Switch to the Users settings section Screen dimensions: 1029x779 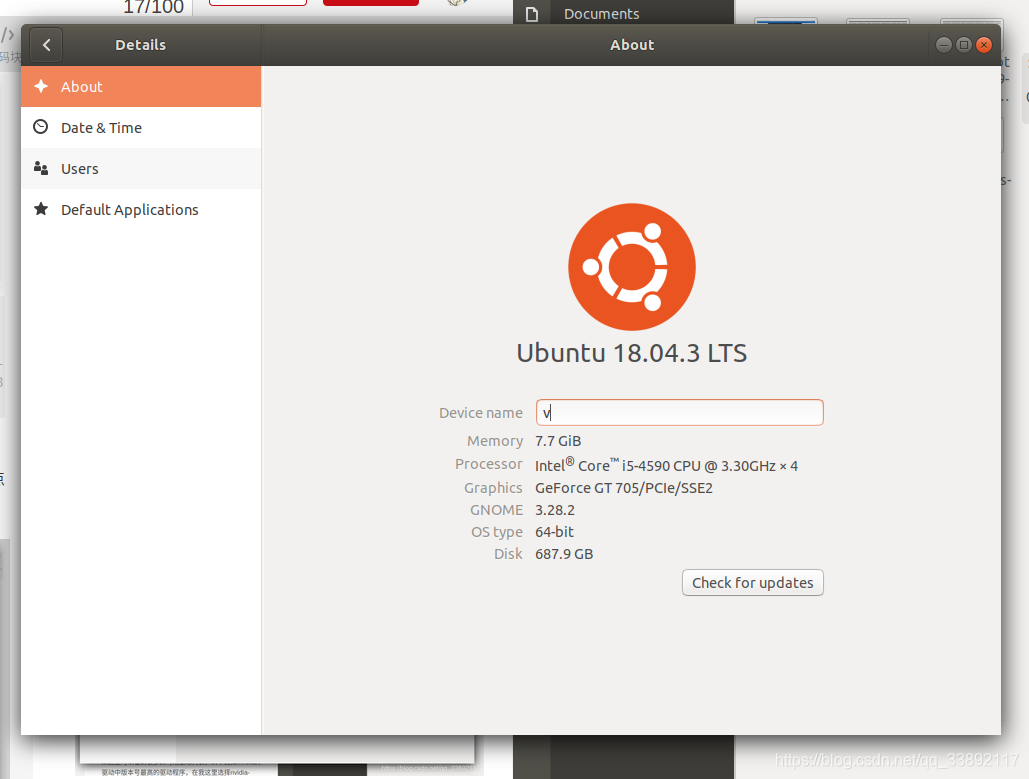point(79,168)
